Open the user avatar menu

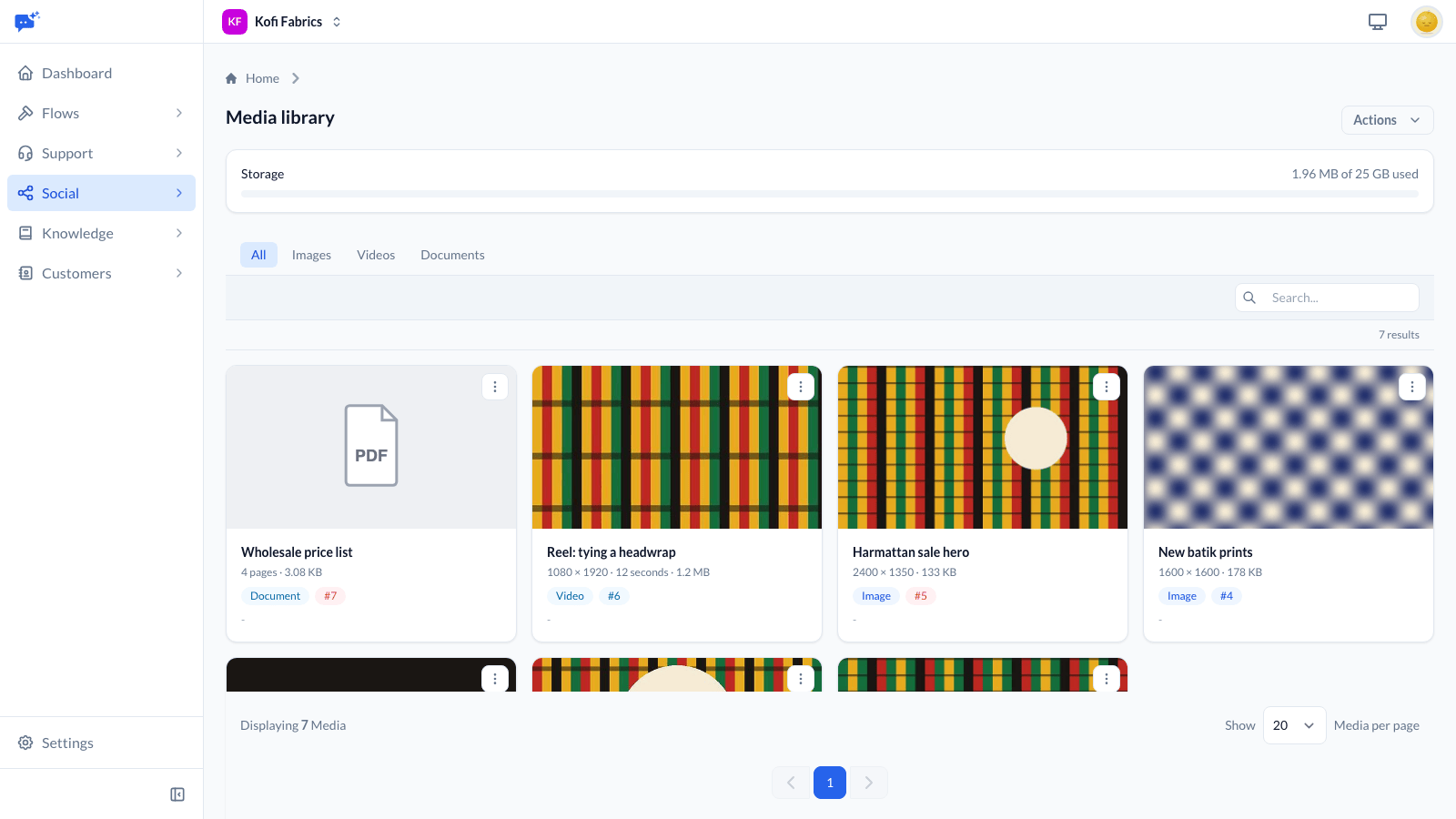[x=1427, y=22]
